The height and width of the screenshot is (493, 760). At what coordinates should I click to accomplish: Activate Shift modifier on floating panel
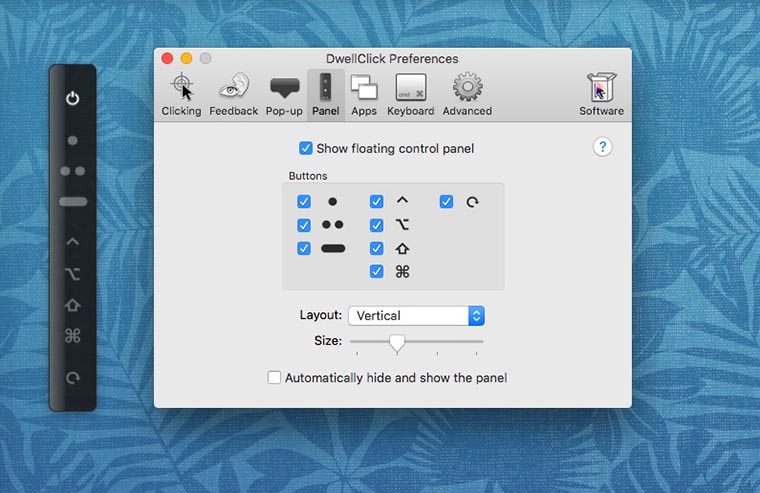73,305
